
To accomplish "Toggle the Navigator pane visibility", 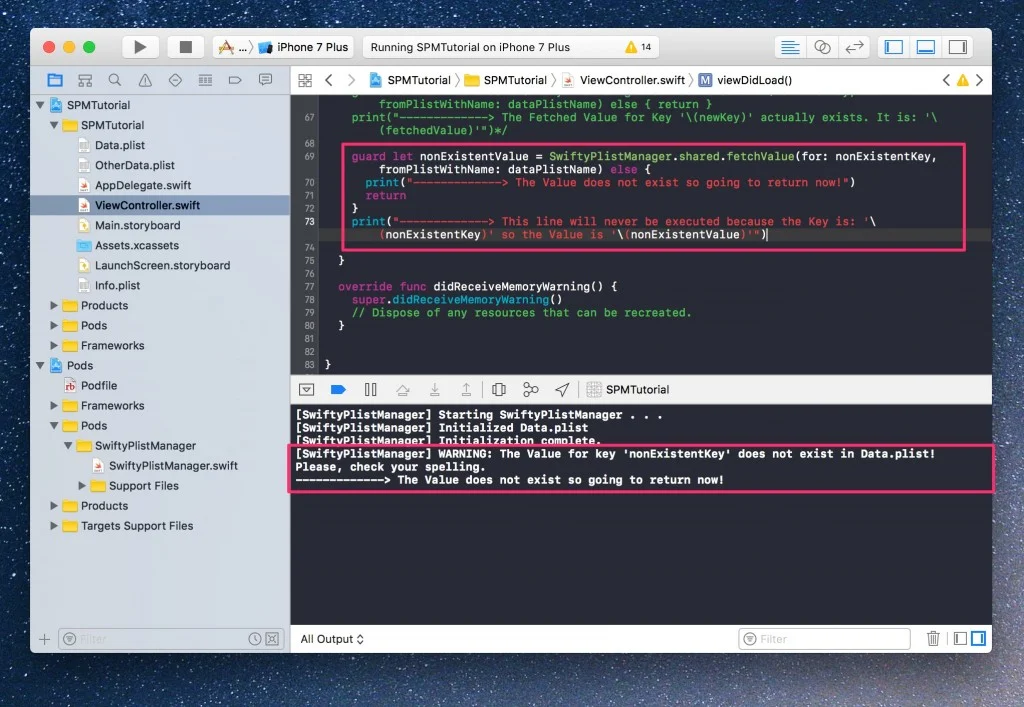I will (893, 47).
